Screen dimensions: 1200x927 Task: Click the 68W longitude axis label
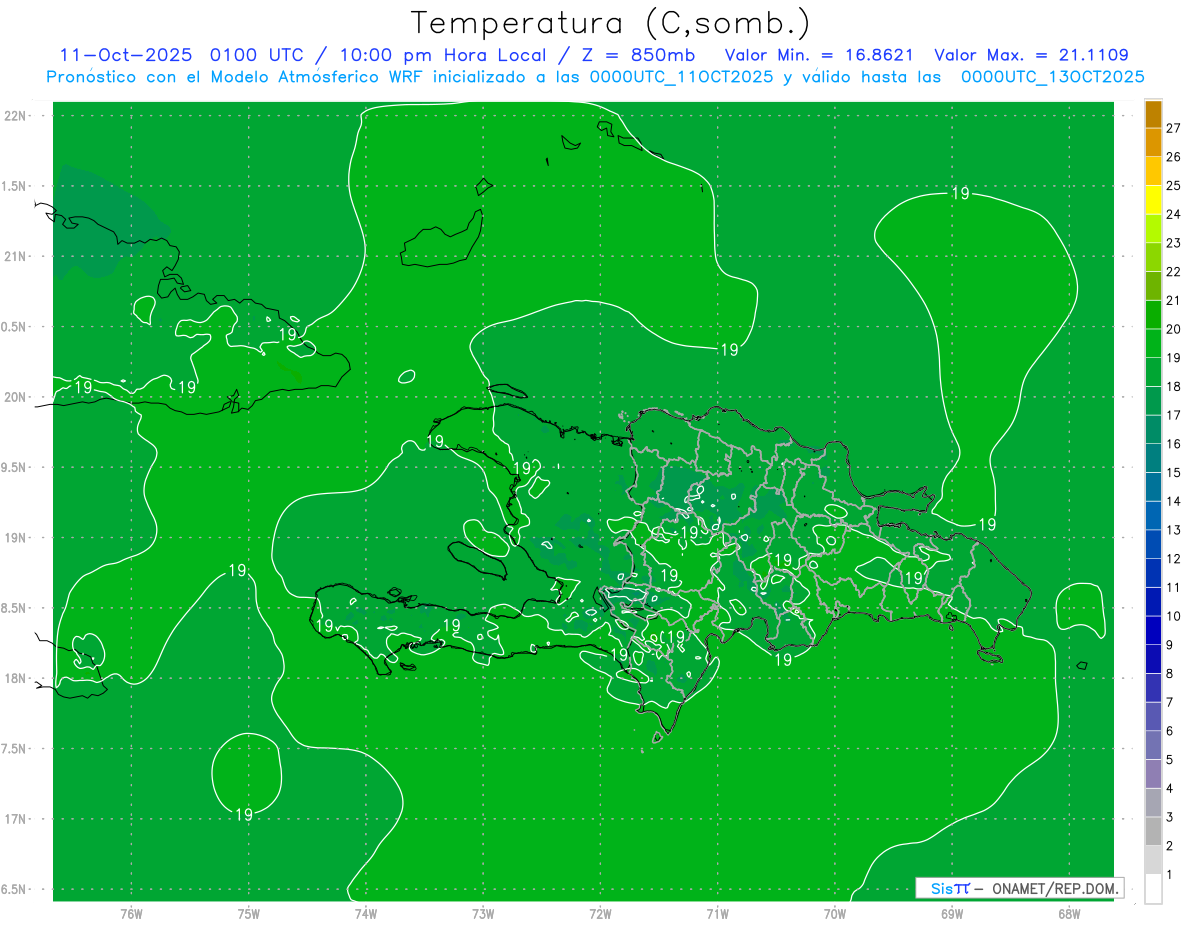(1068, 913)
